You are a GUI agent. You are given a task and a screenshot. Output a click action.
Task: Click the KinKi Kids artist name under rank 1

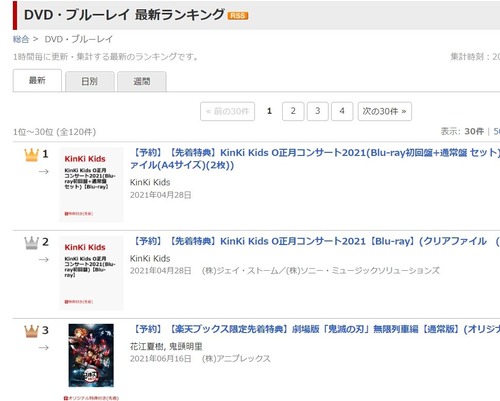[150, 182]
